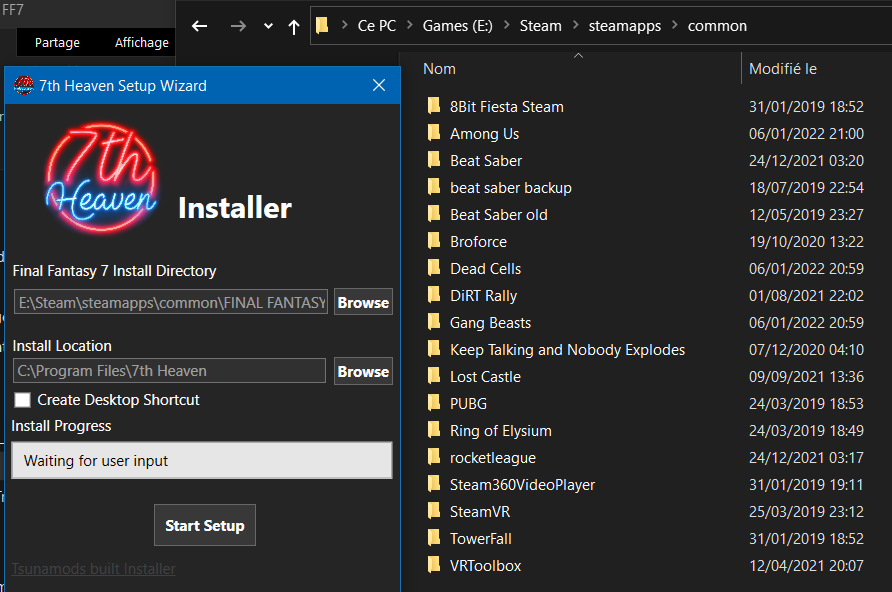Screen dimensions: 892x592
Task: Select 'common' in the breadcrumb path
Action: [717, 26]
